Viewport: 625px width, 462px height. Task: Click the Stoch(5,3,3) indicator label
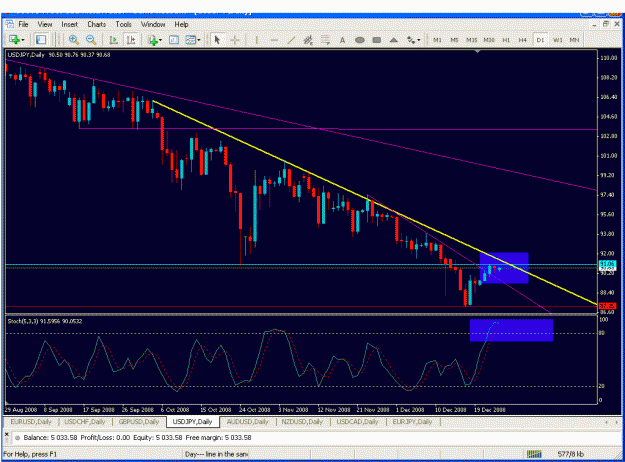[45, 321]
